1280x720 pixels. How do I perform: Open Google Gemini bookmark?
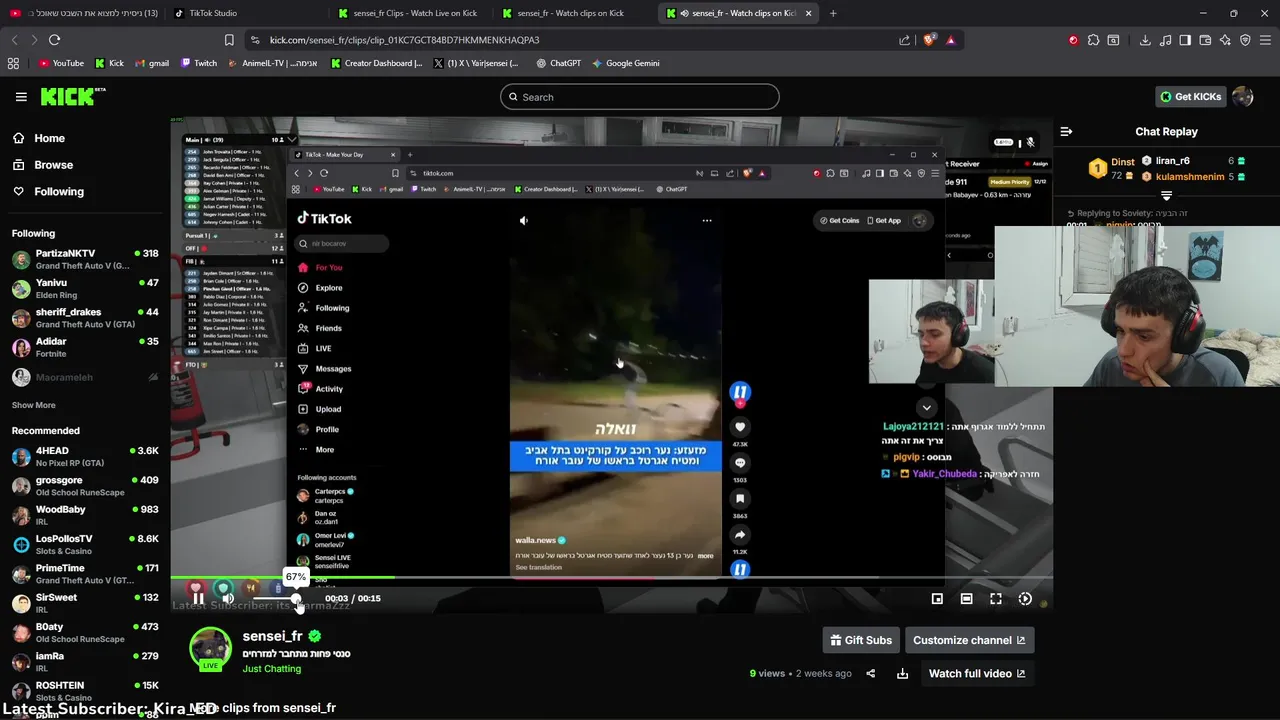coord(625,63)
